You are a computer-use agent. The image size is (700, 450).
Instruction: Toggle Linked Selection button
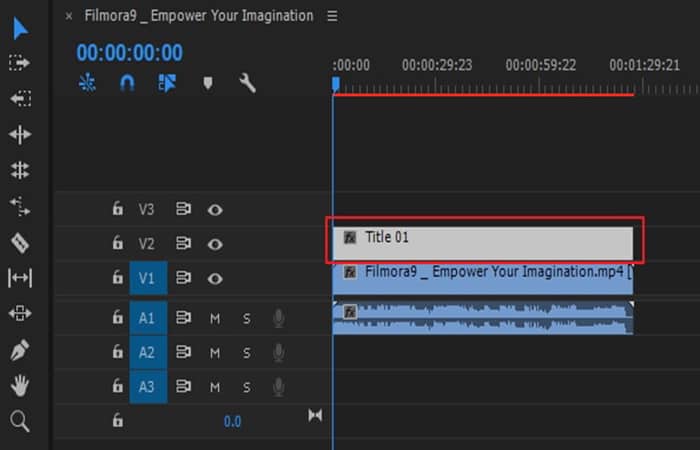[167, 83]
